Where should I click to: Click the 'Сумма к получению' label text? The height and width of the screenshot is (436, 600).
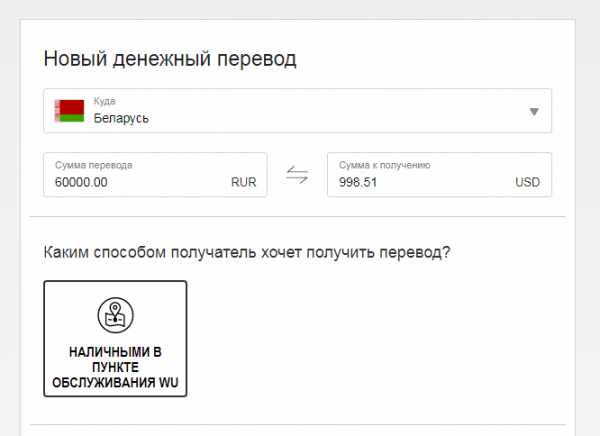pos(385,165)
